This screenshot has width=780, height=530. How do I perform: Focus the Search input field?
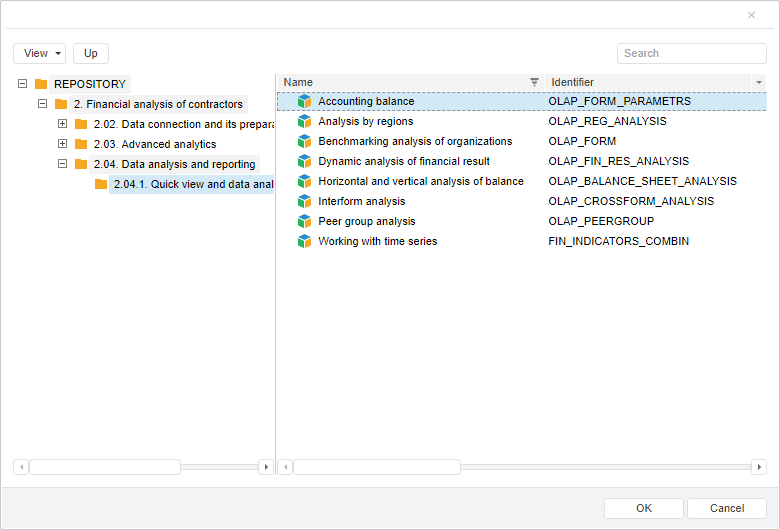point(691,53)
